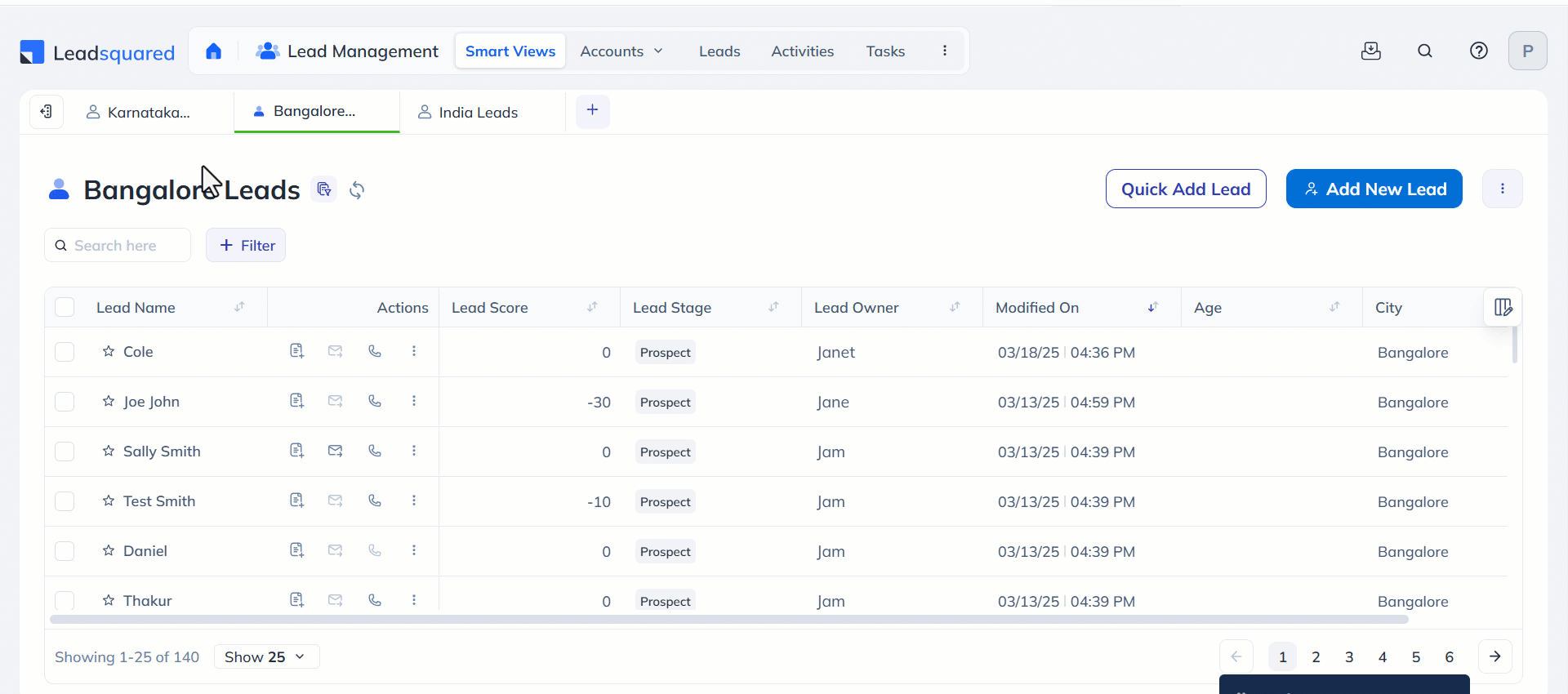
Task: Call the lead Test Smith
Action: [x=375, y=500]
